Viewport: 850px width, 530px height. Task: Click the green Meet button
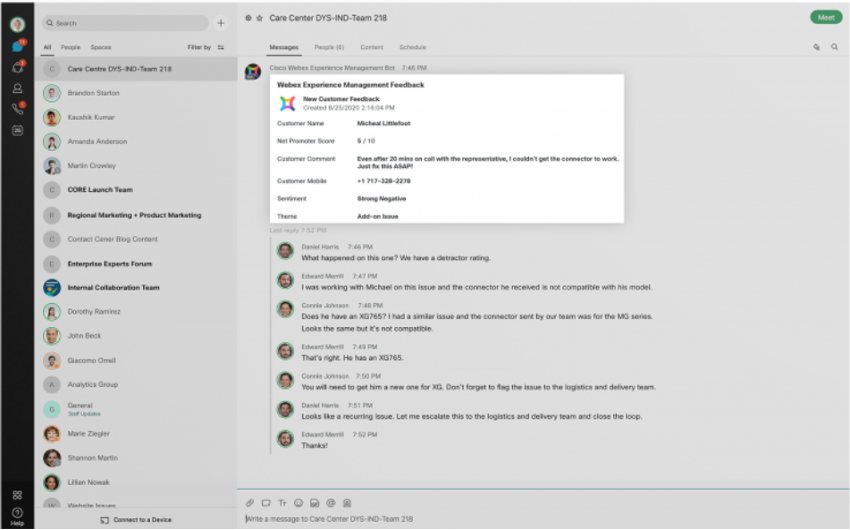(x=825, y=17)
